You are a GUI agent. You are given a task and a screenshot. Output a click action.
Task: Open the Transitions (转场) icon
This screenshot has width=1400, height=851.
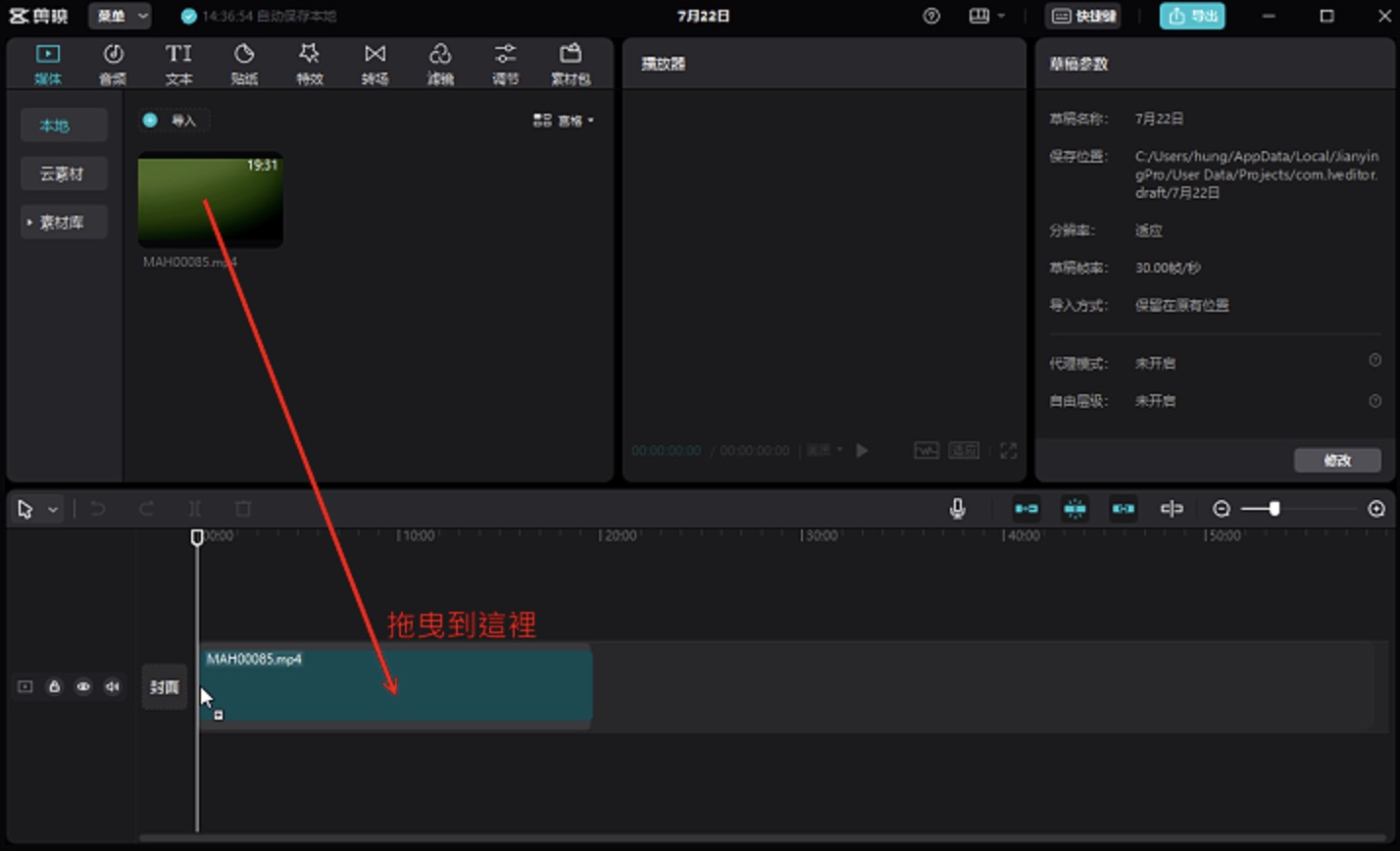point(375,64)
